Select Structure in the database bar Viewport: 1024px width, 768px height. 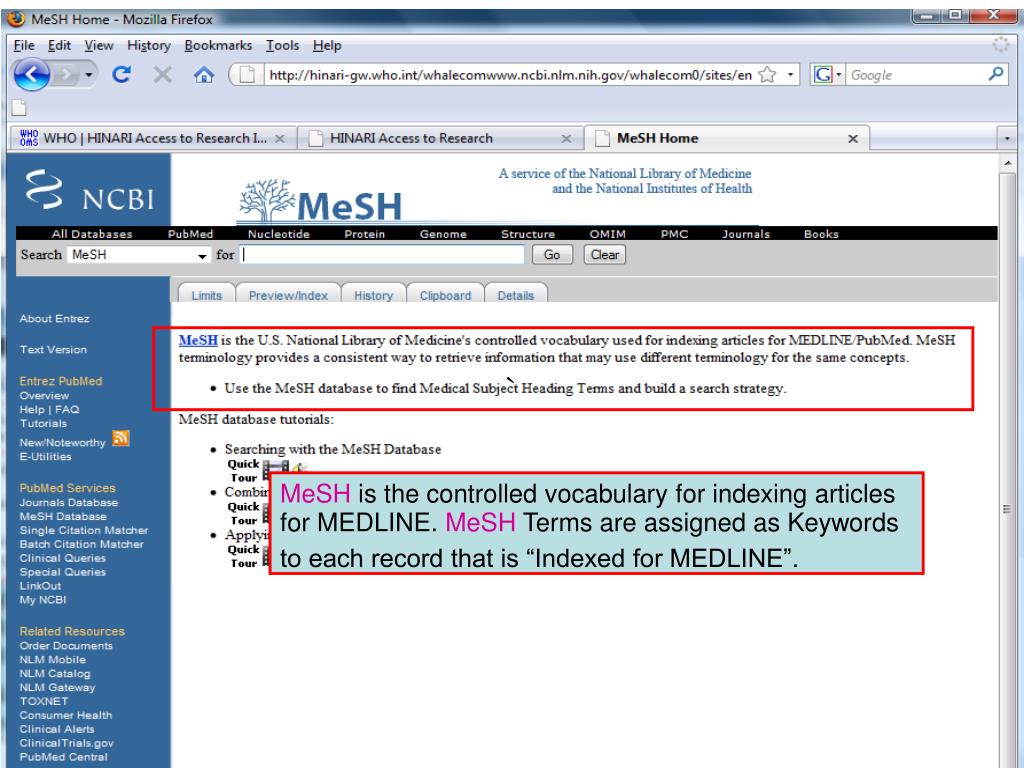528,234
